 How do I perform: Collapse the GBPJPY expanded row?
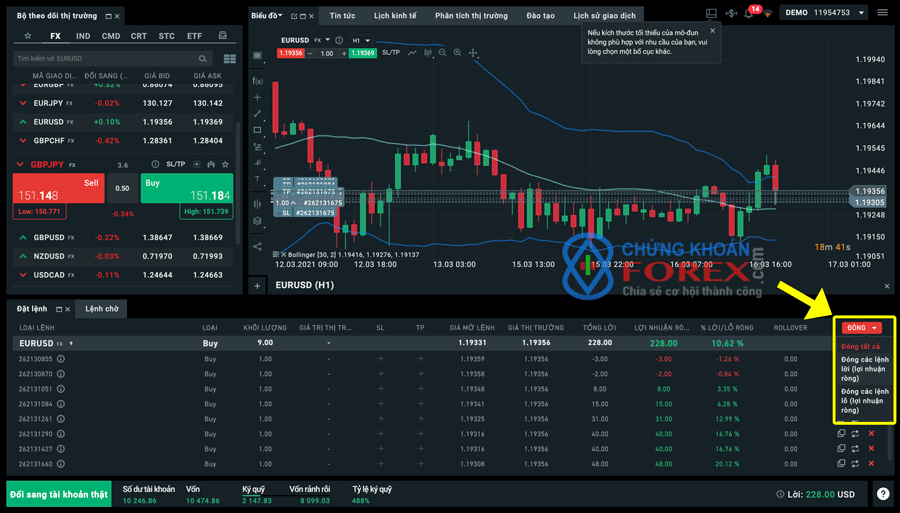coord(20,165)
